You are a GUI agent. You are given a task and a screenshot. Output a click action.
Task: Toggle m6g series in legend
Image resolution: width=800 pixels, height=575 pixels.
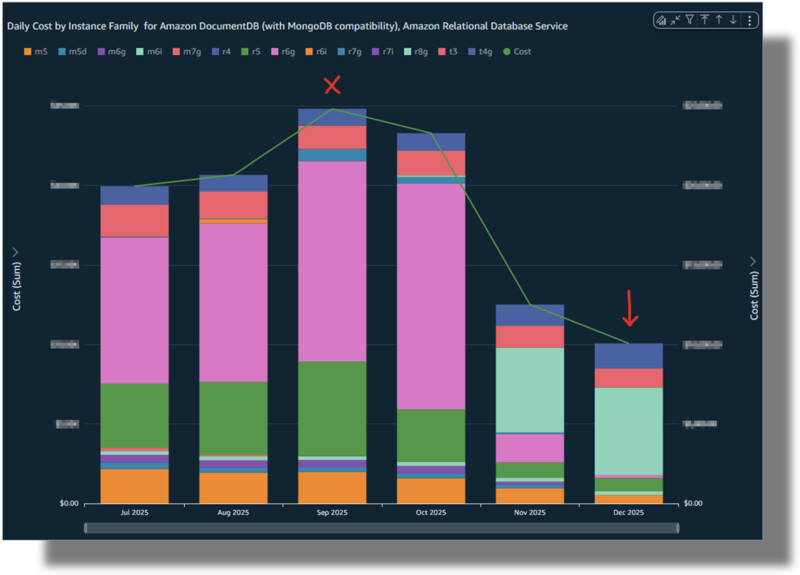click(111, 52)
